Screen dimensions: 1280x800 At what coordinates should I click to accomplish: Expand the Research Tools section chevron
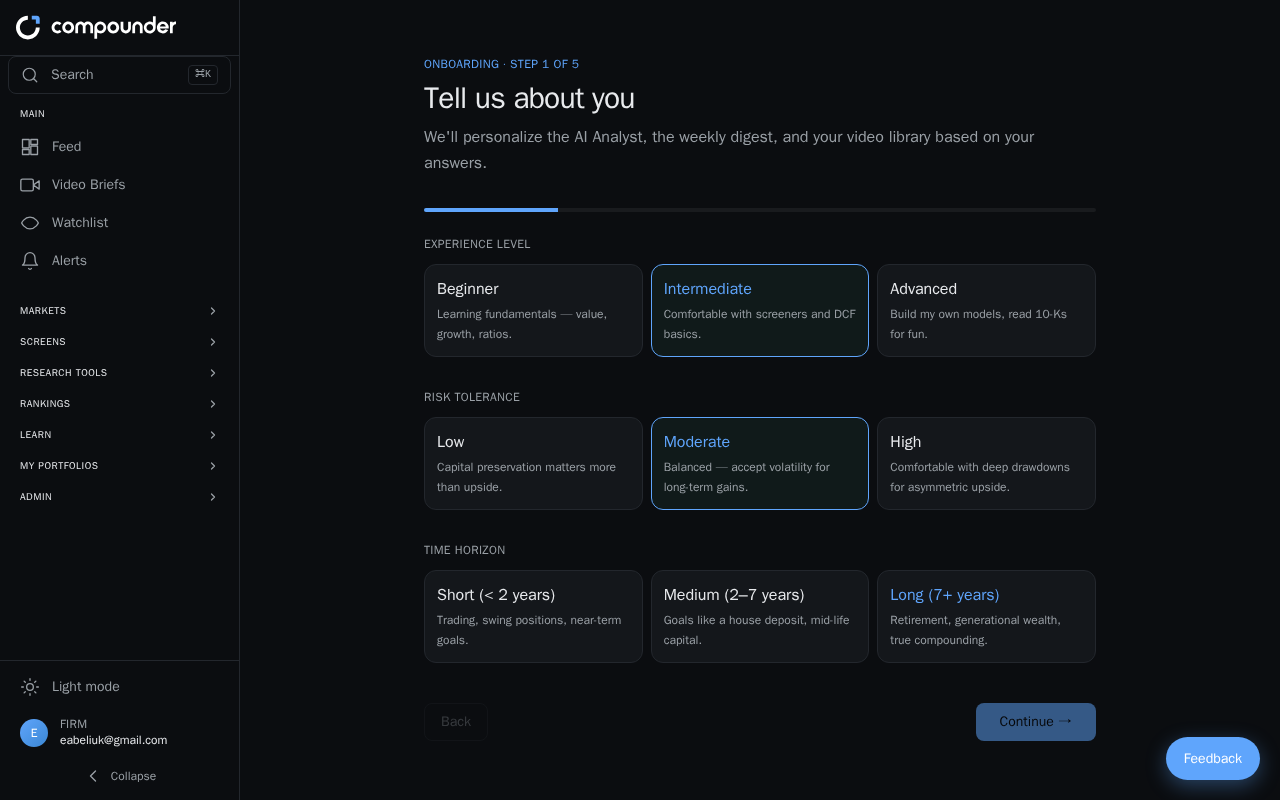212,373
